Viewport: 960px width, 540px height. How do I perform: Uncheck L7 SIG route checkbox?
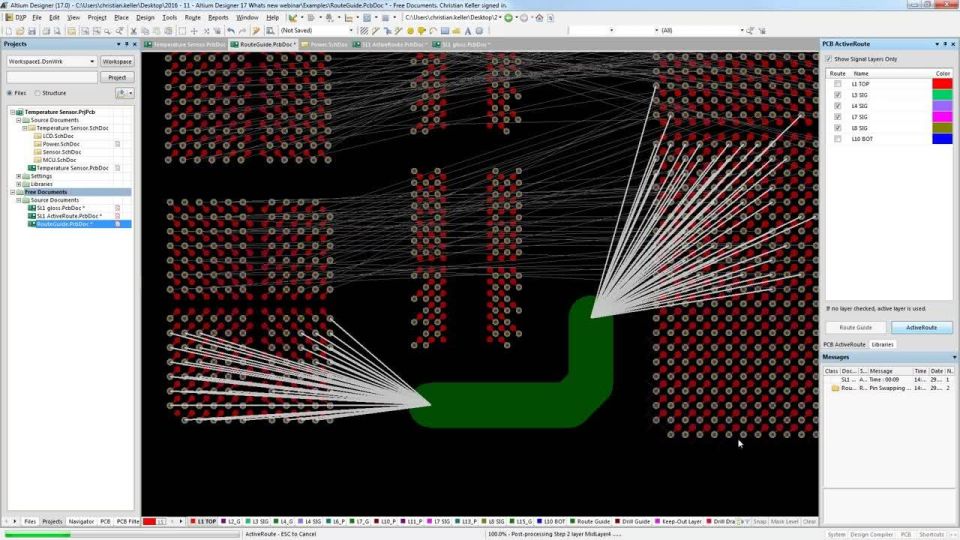click(x=838, y=117)
